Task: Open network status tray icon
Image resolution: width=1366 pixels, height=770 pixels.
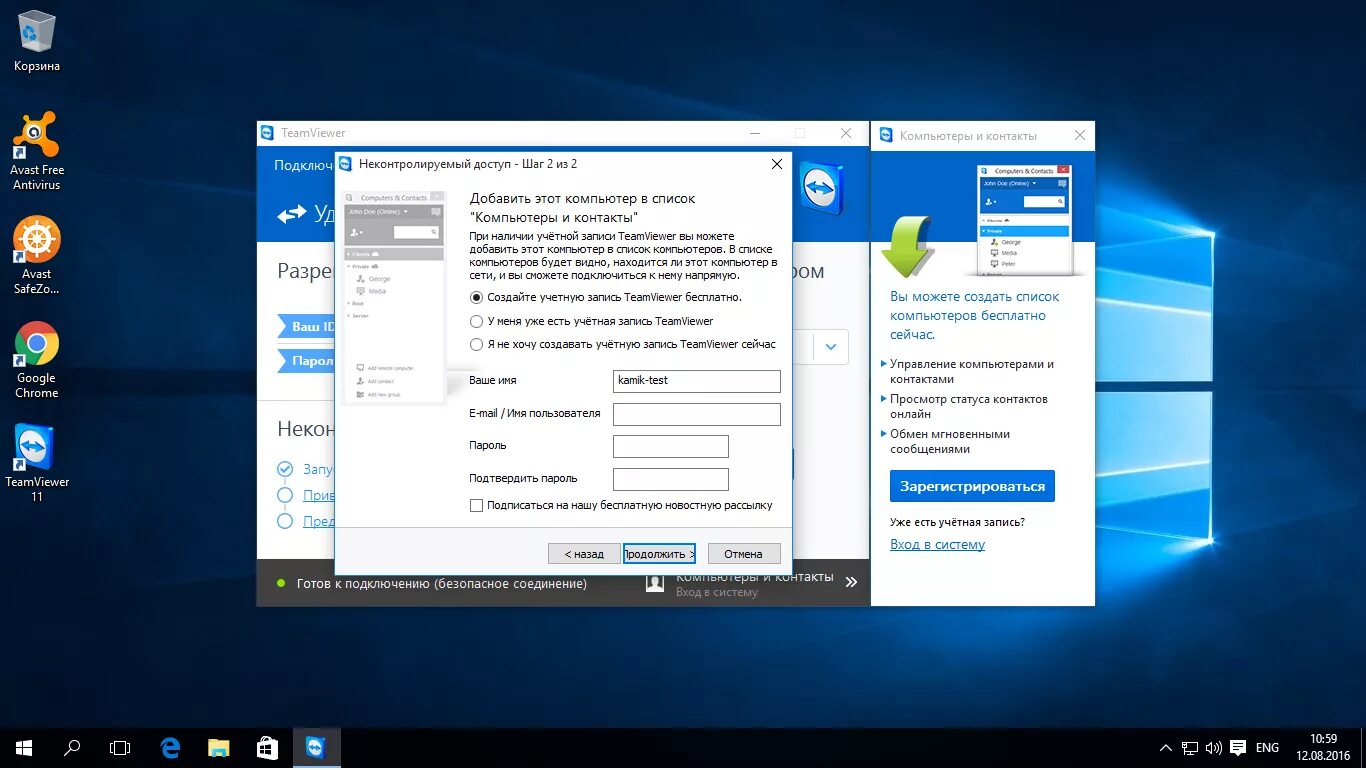Action: click(x=1190, y=748)
